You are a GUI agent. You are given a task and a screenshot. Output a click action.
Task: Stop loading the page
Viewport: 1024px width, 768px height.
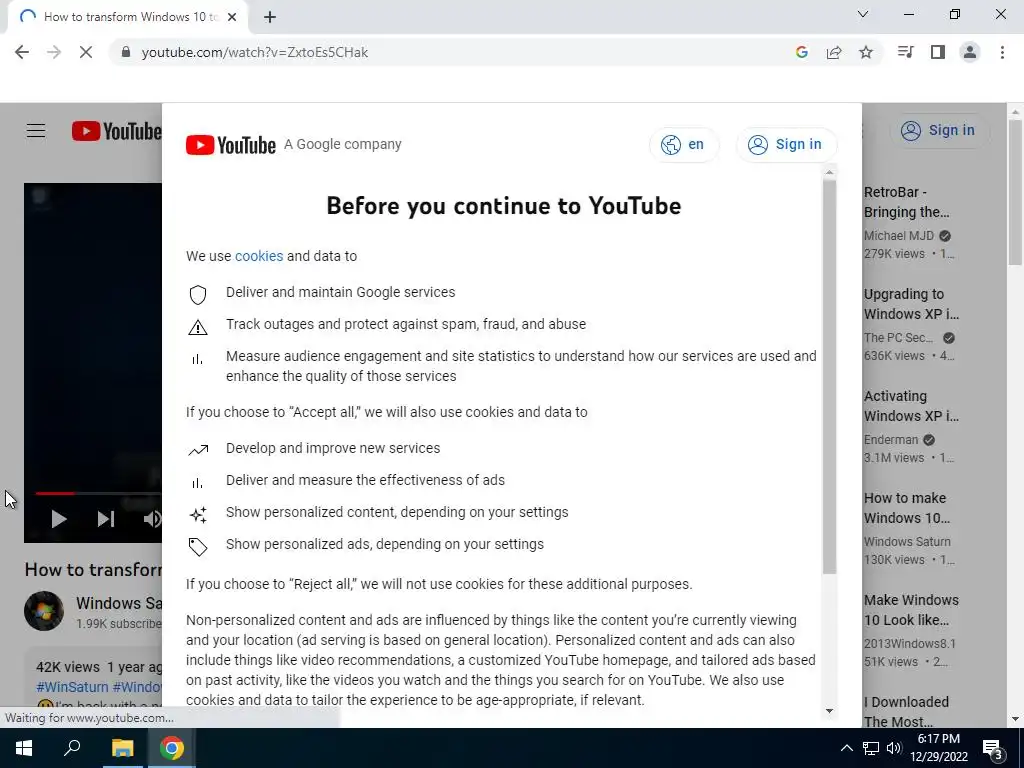click(x=86, y=52)
